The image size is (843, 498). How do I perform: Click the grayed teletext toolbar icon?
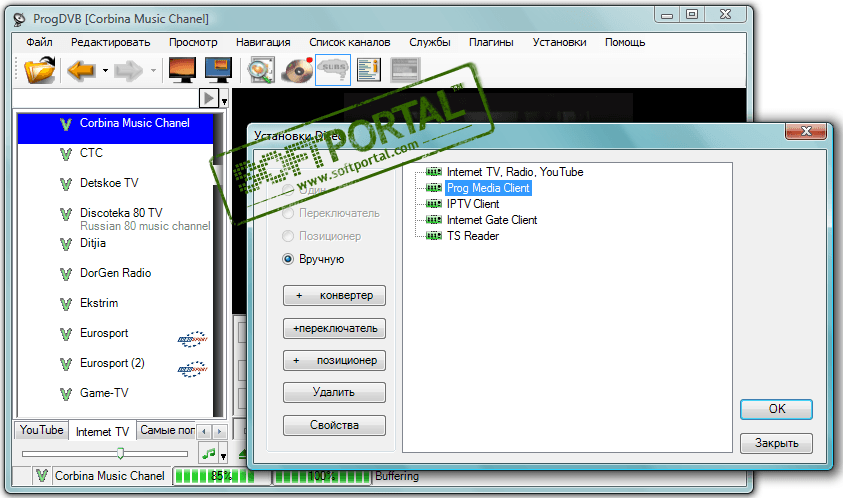pos(405,70)
